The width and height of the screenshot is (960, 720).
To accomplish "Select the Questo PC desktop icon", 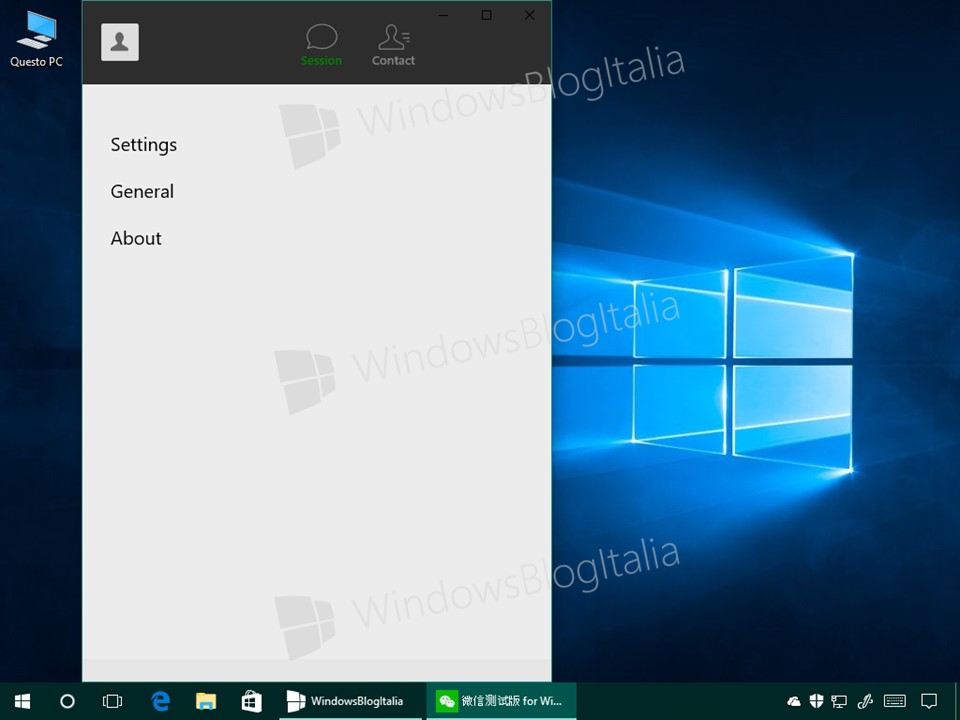I will tap(36, 39).
